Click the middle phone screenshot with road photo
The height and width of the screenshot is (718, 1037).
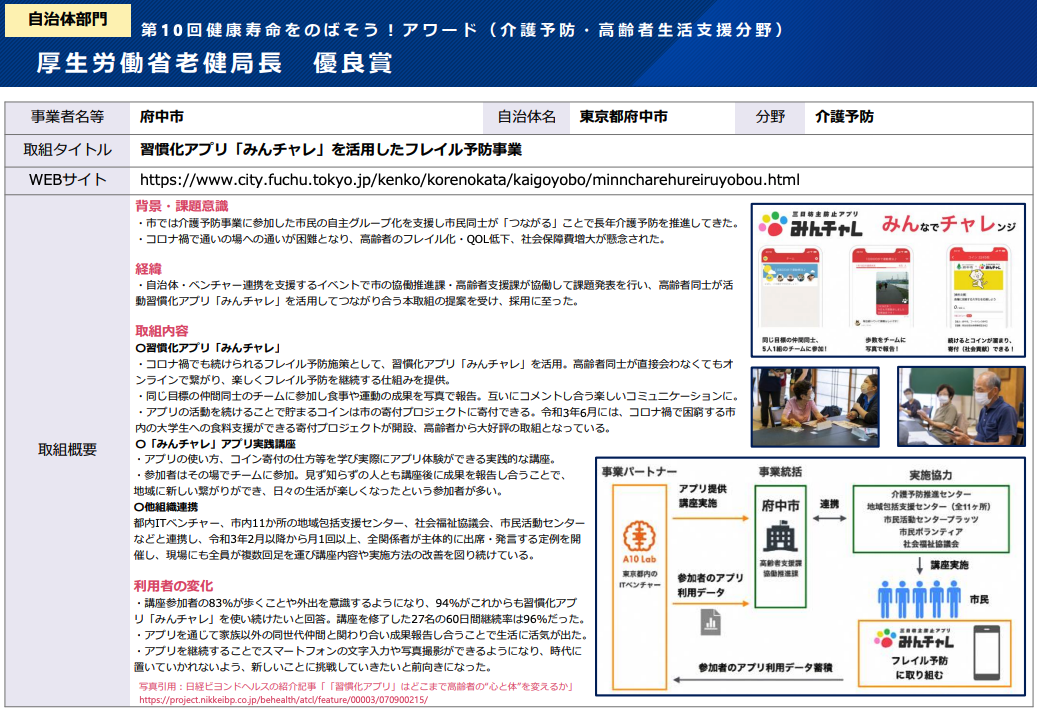pyautogui.click(x=882, y=287)
